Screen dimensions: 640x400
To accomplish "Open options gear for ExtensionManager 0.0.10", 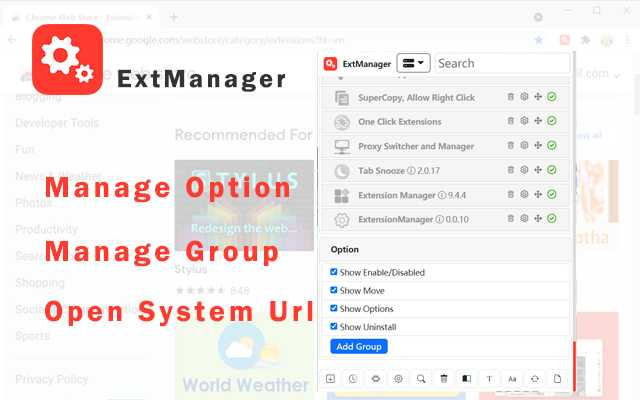I will pos(524,218).
